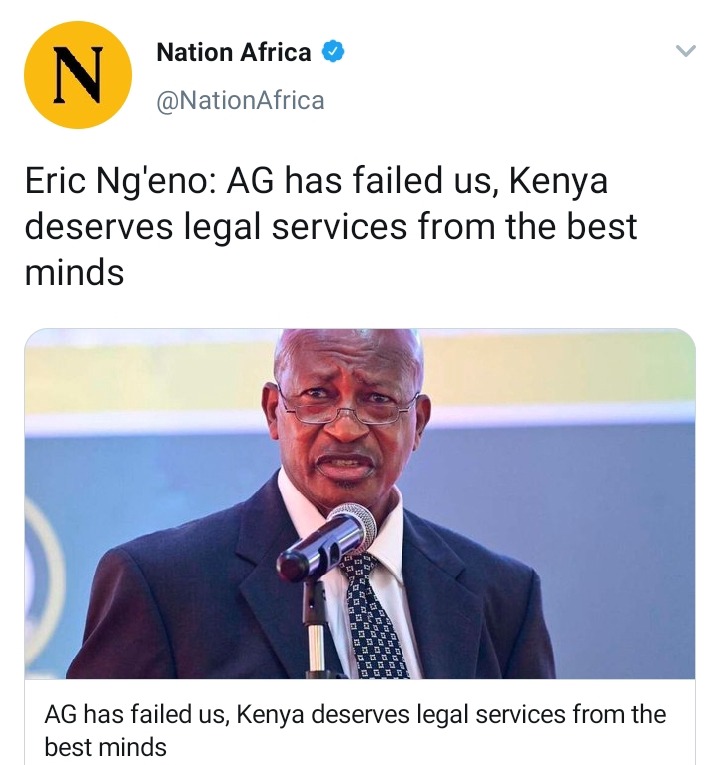
Task: Click the word 'Kenya' in the tweet text
Action: pos(559,181)
